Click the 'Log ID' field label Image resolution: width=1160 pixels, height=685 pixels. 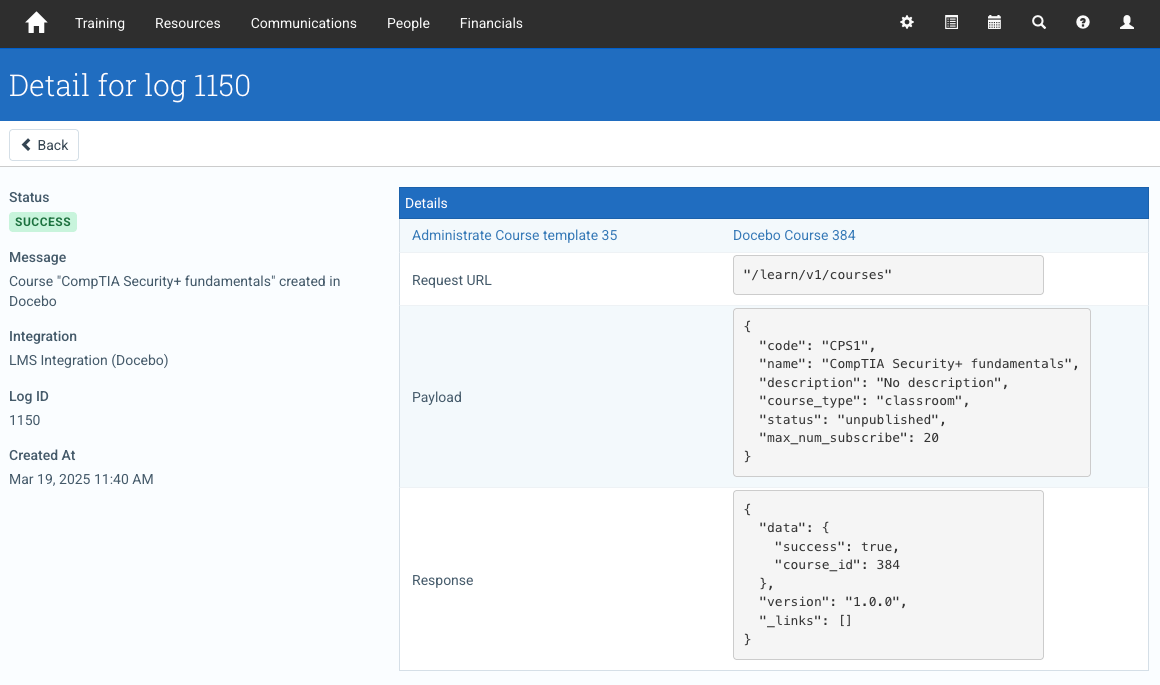tap(29, 397)
